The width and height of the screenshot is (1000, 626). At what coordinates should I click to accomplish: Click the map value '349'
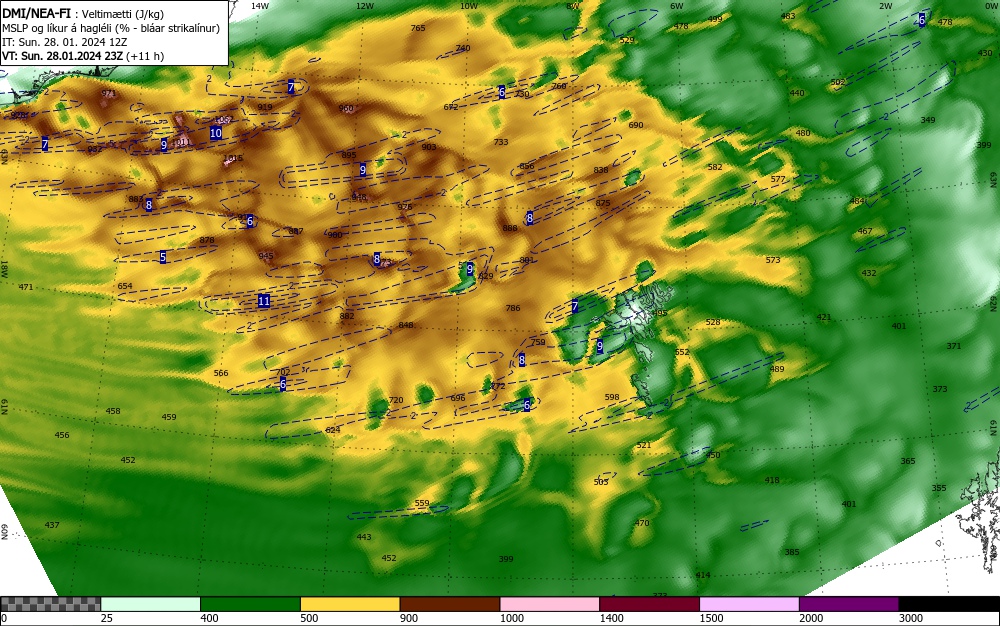coord(928,120)
